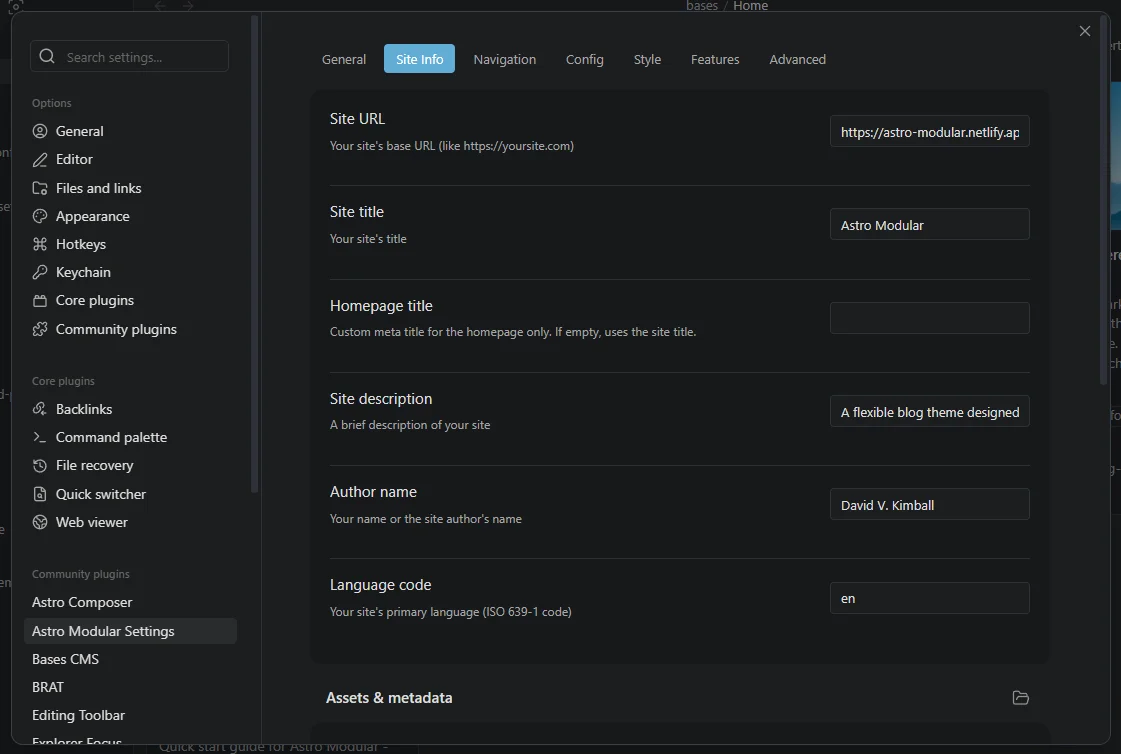The image size is (1121, 754).
Task: Open the Config tab
Action: coord(585,59)
